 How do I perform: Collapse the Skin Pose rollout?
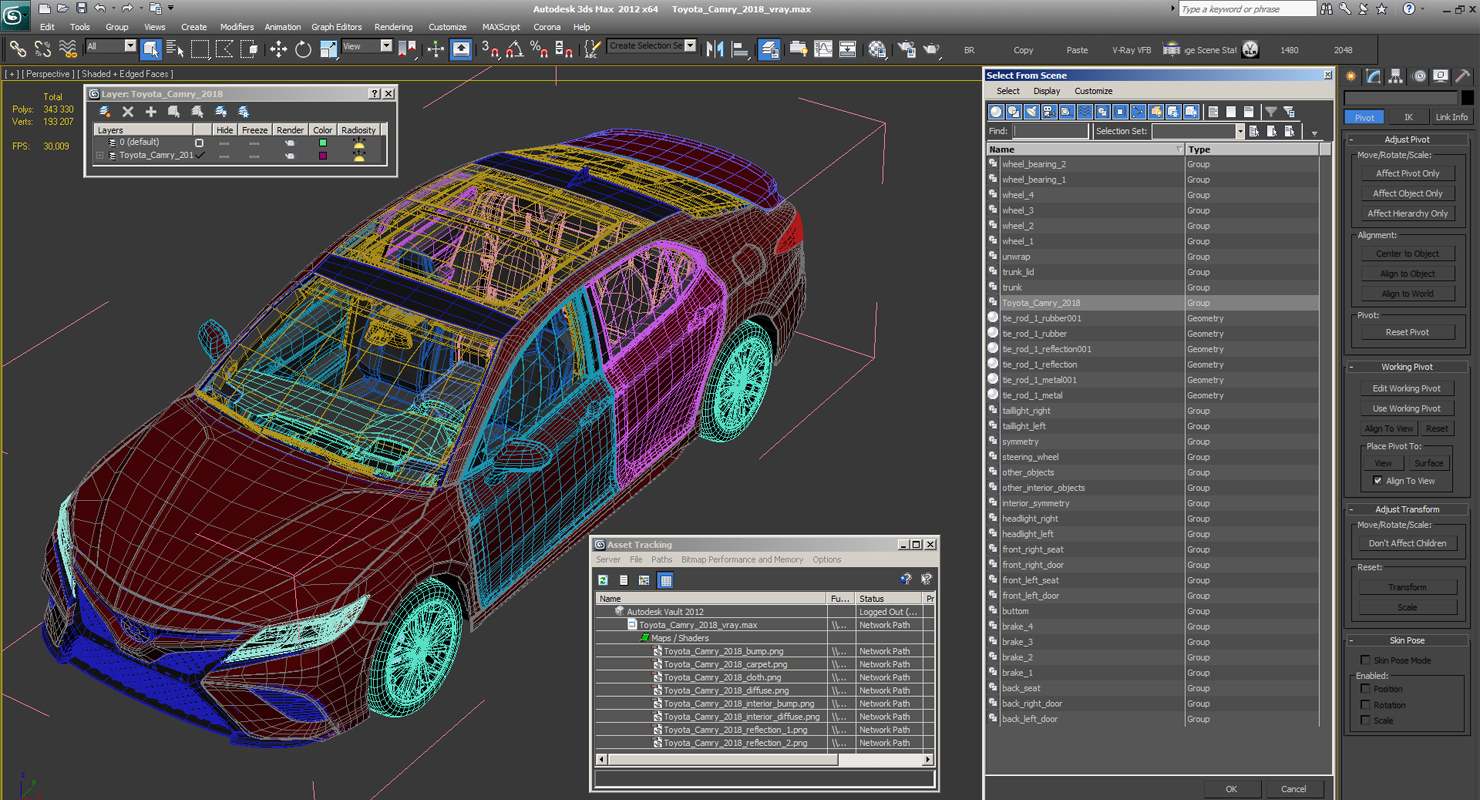pos(1406,640)
